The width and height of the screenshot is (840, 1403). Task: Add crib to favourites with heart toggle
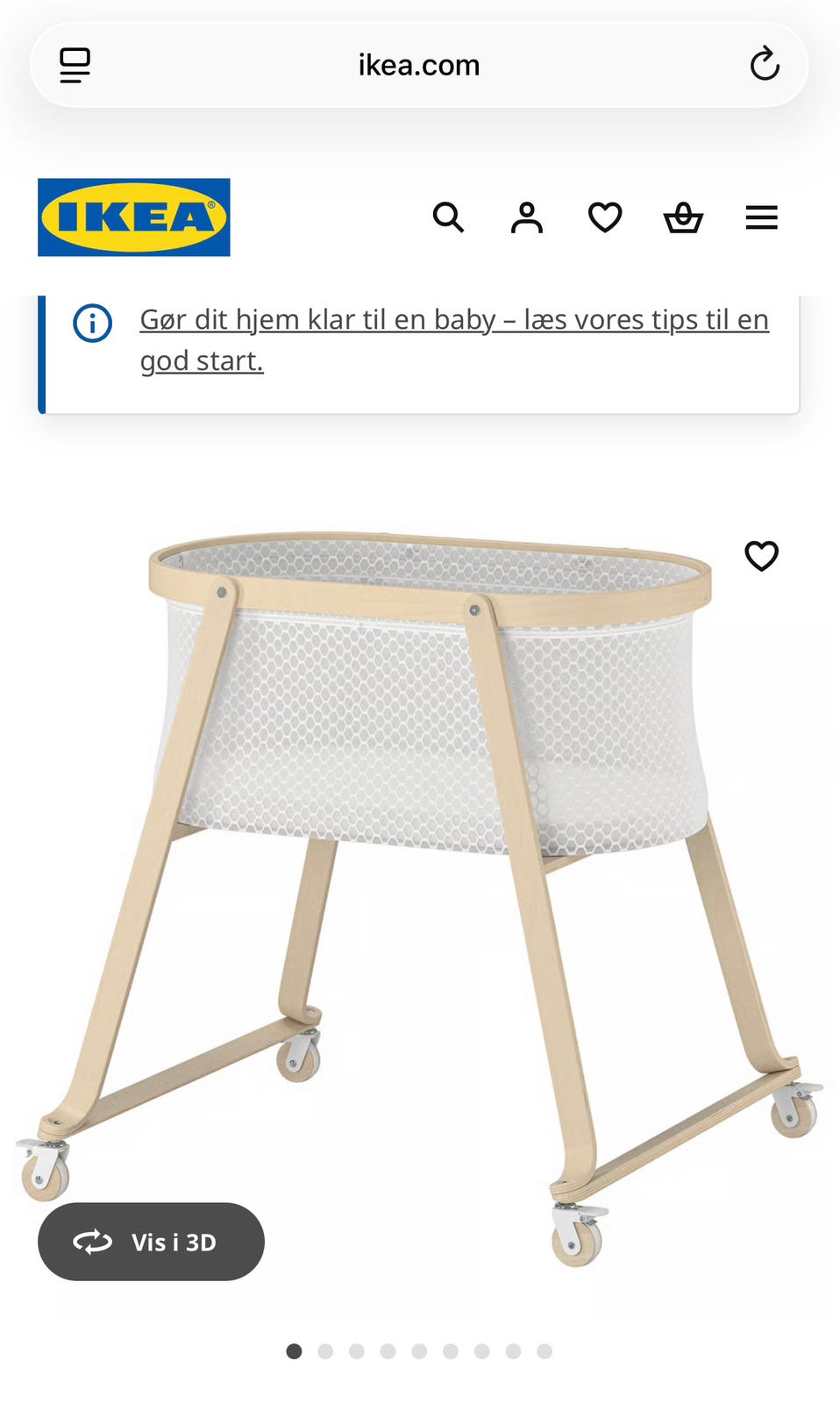(x=762, y=556)
